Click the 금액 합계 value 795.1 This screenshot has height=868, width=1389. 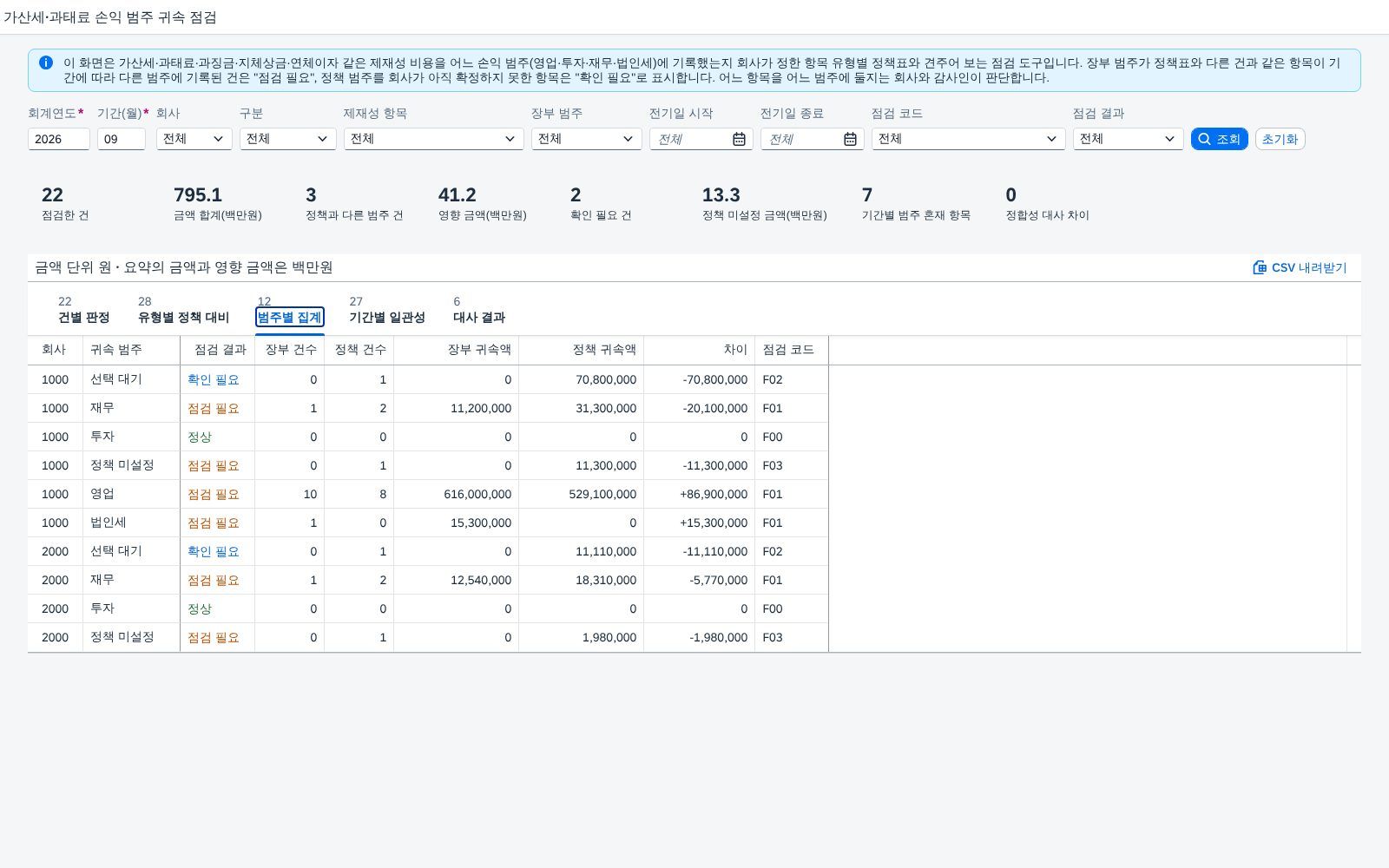[198, 195]
